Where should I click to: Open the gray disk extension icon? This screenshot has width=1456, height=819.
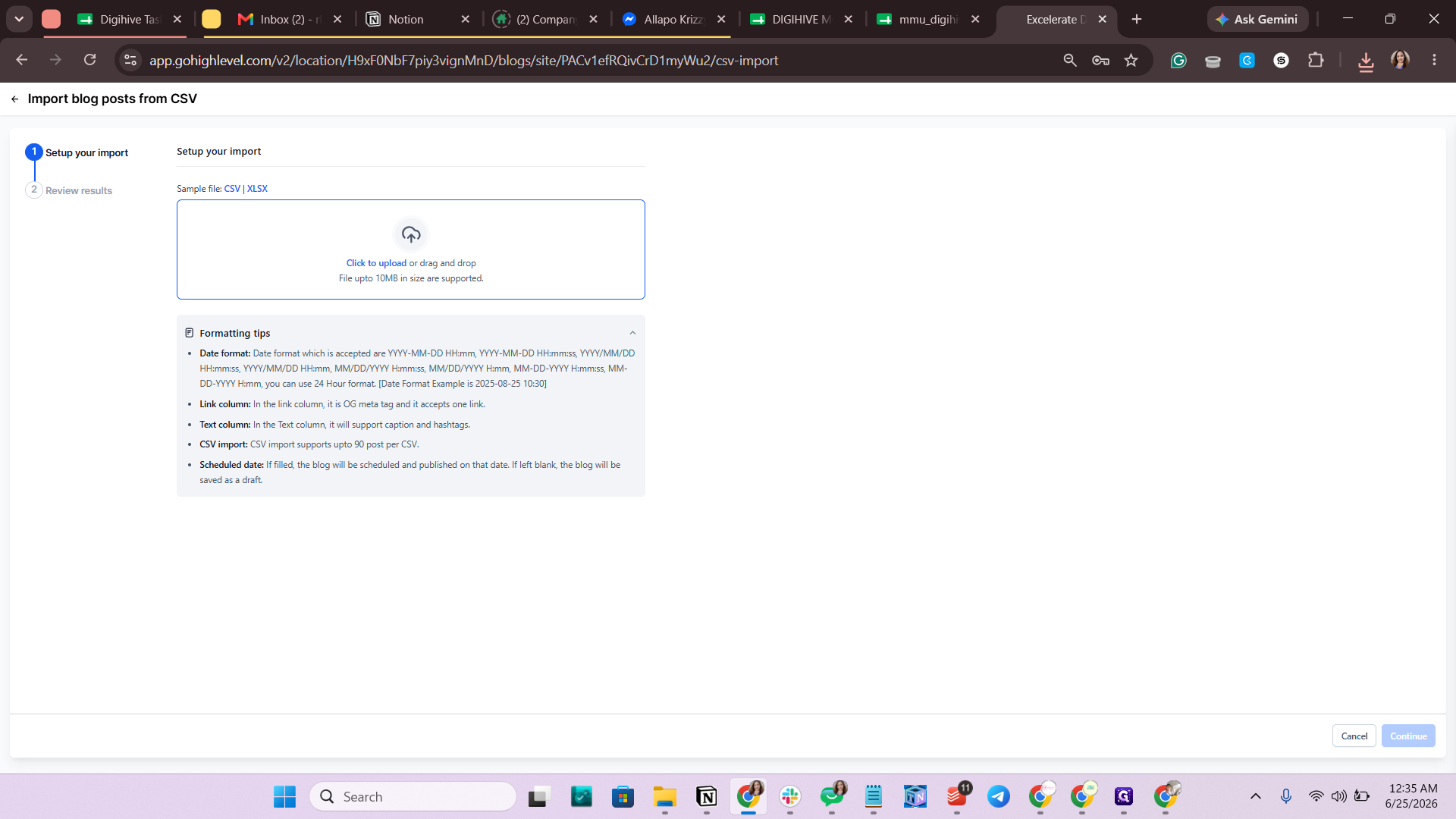pyautogui.click(x=1213, y=61)
